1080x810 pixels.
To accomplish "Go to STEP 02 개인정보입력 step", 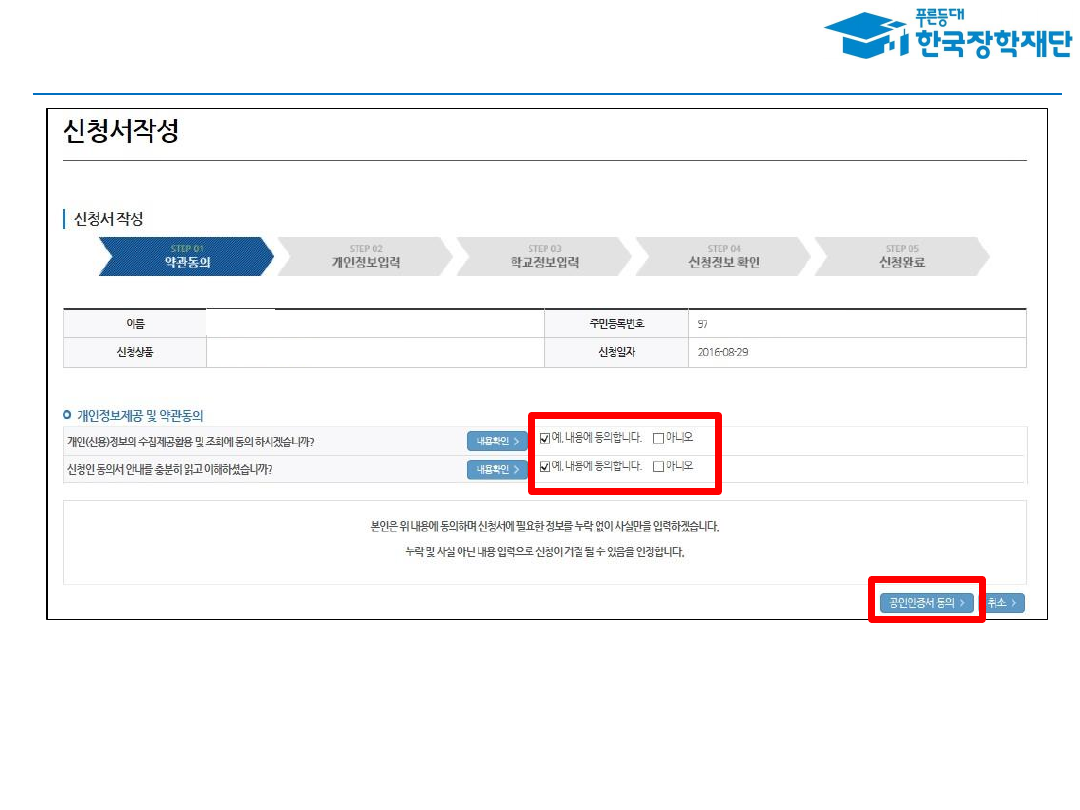I will (x=365, y=257).
